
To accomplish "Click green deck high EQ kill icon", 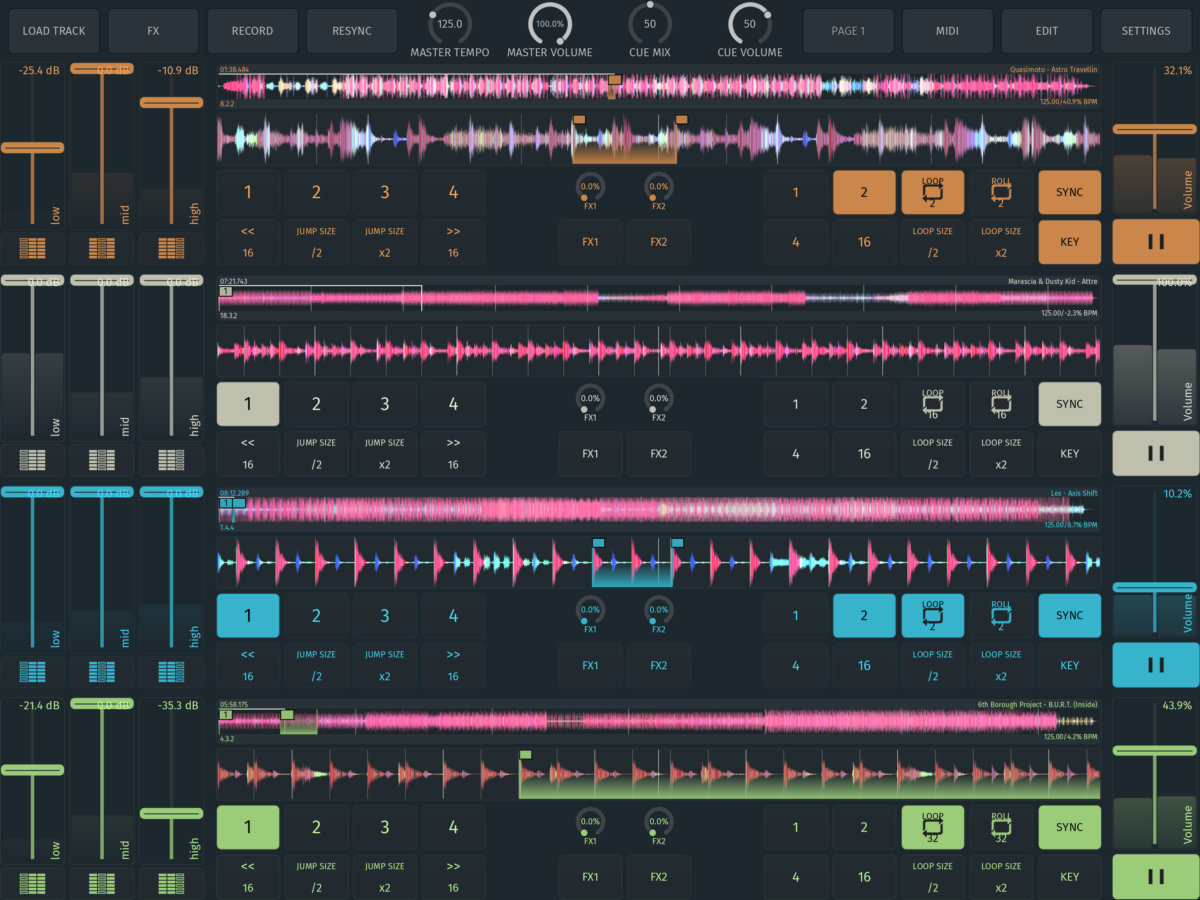I will click(171, 884).
